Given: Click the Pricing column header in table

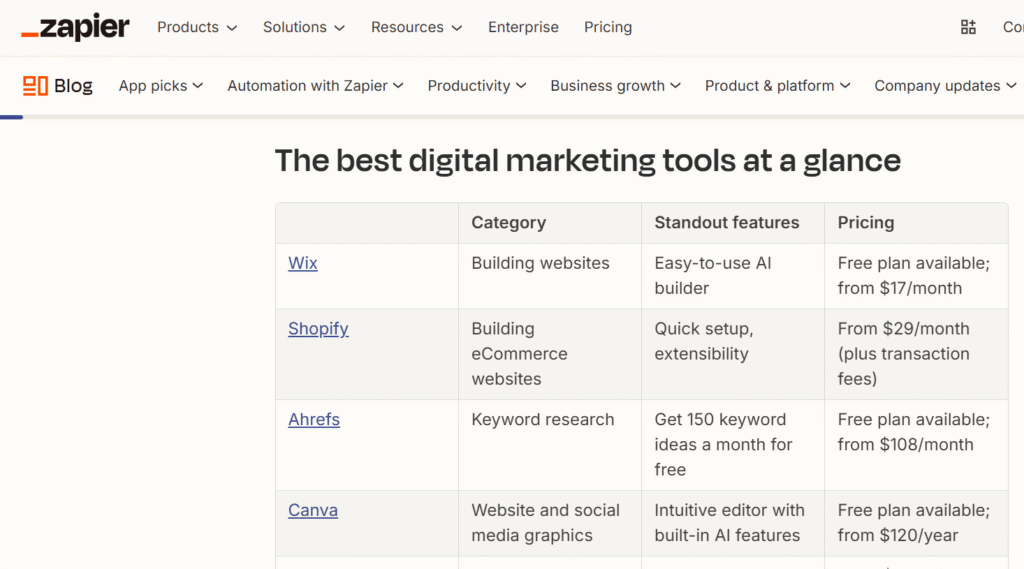Looking at the screenshot, I should (x=916, y=223).
